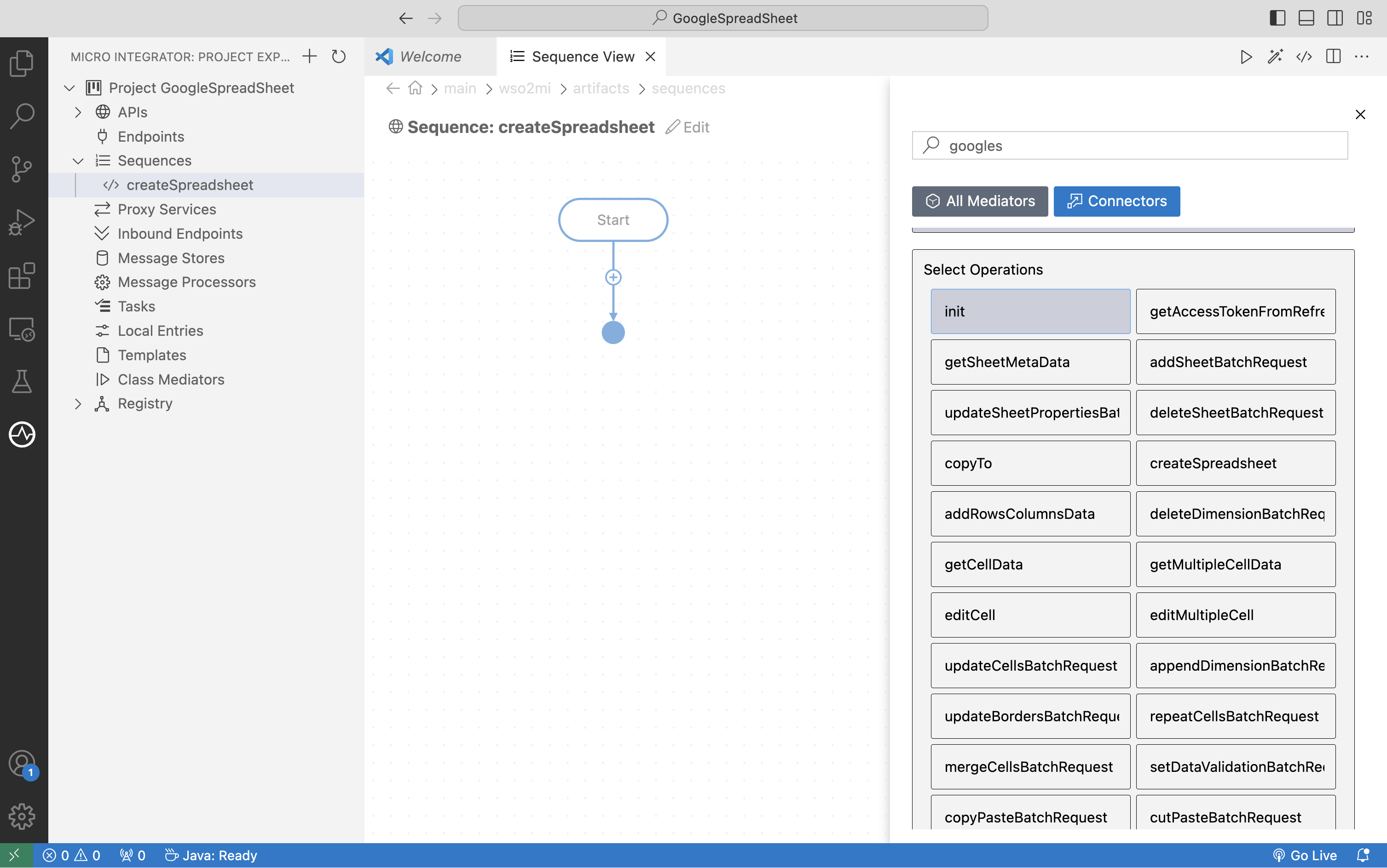Click the Start node in diagram

click(613, 220)
